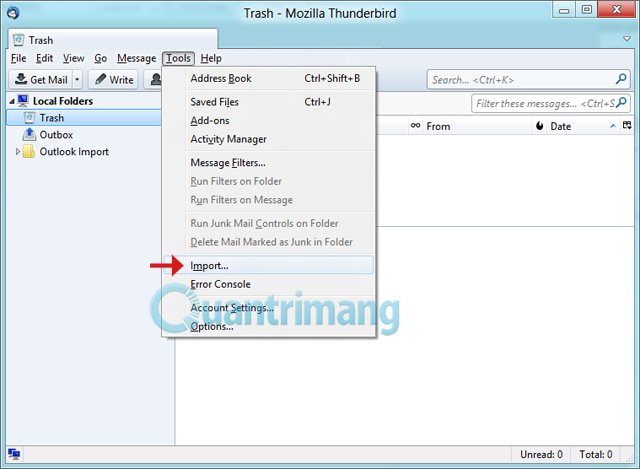The image size is (640, 469).
Task: Choose Import from Tools menu
Action: tap(269, 265)
